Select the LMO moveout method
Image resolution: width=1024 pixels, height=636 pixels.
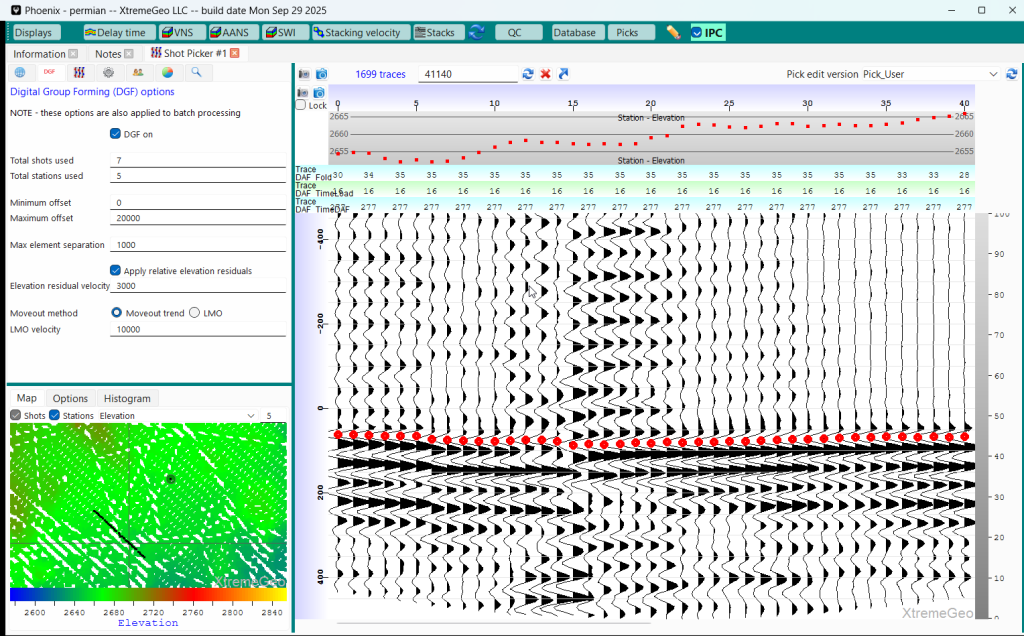194,313
